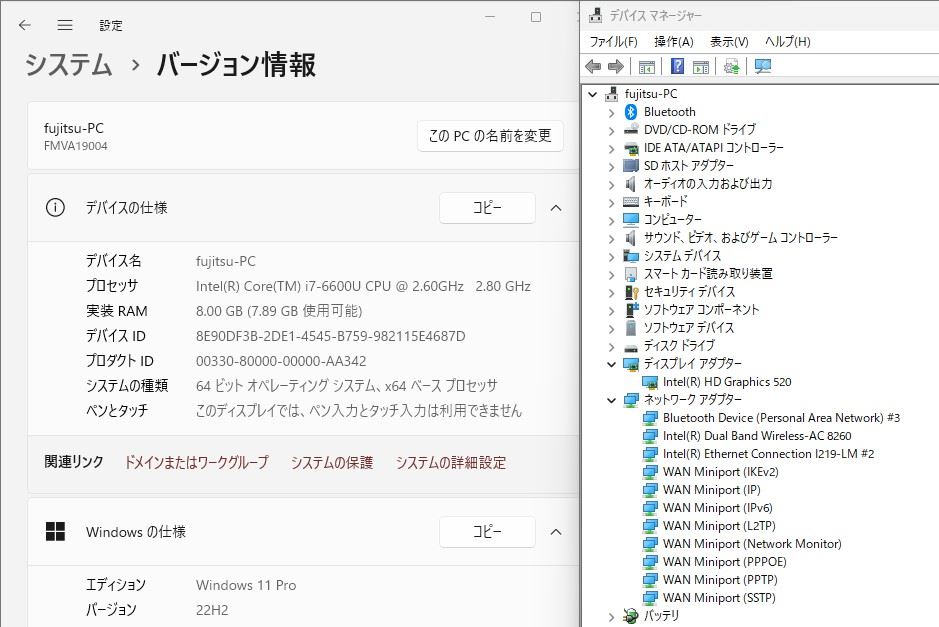Click the Bluetooth category icon
Image resolution: width=939 pixels, height=627 pixels.
tap(631, 112)
